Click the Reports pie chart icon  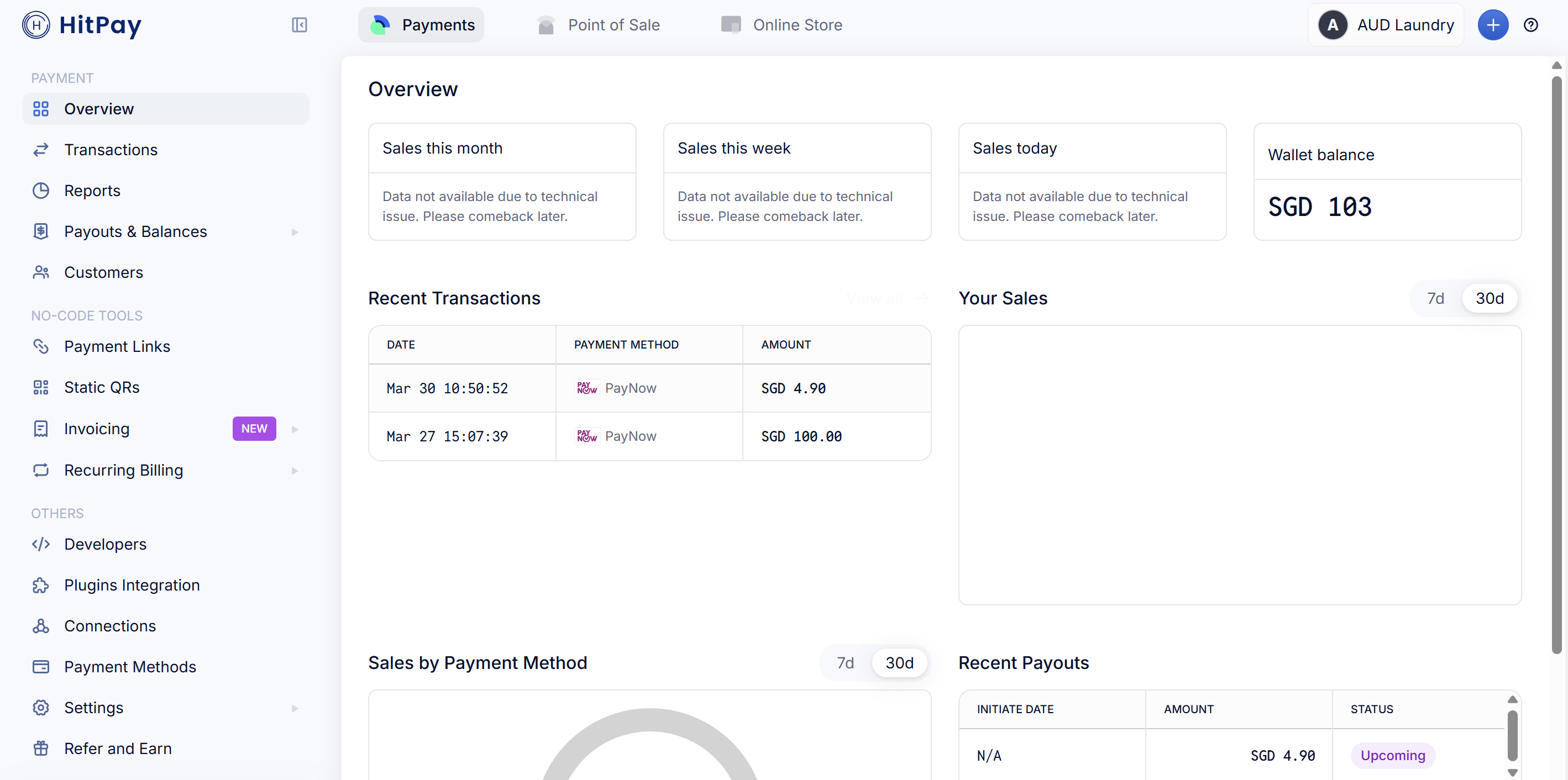coord(41,191)
